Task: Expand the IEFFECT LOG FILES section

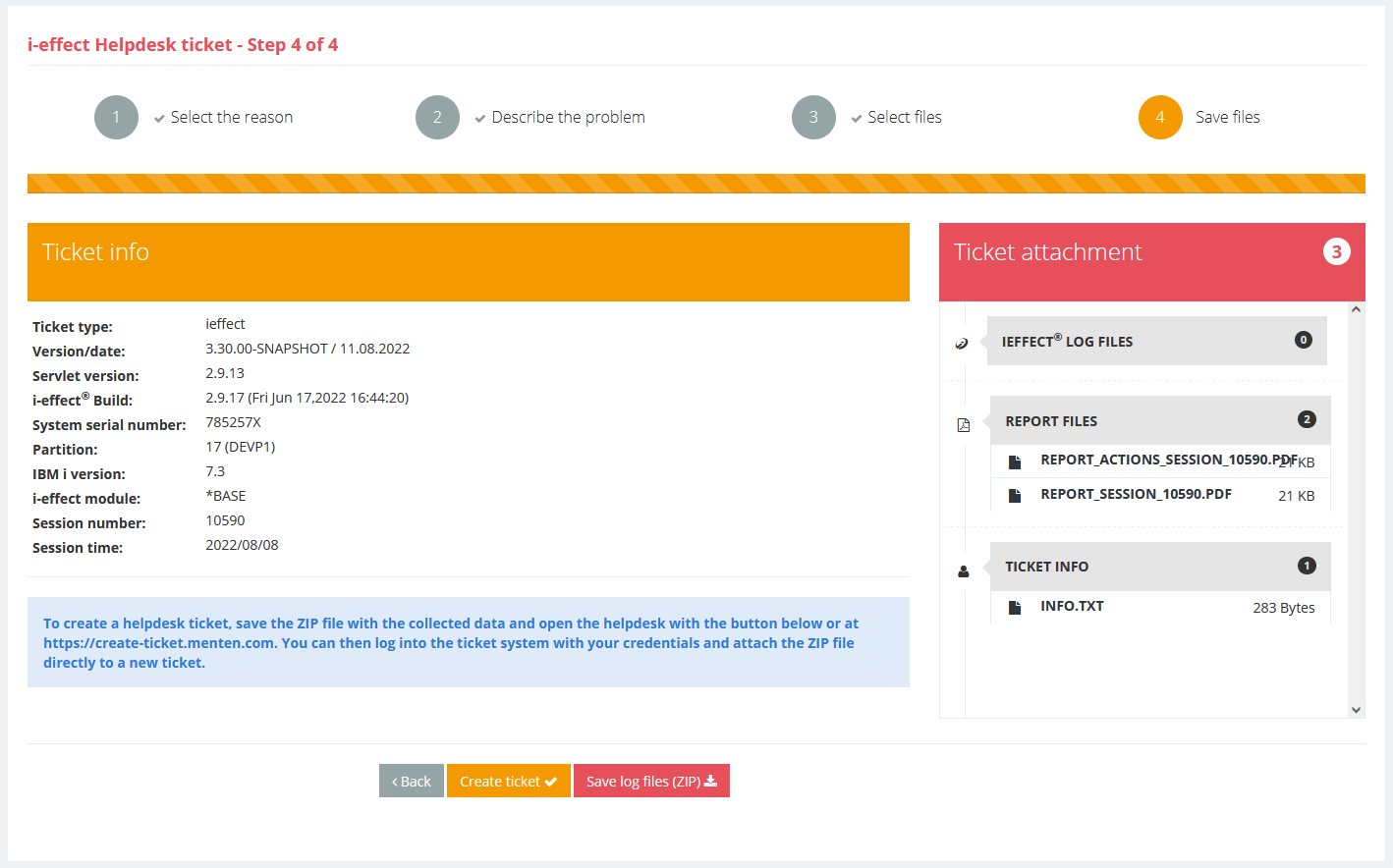Action: [1066, 342]
